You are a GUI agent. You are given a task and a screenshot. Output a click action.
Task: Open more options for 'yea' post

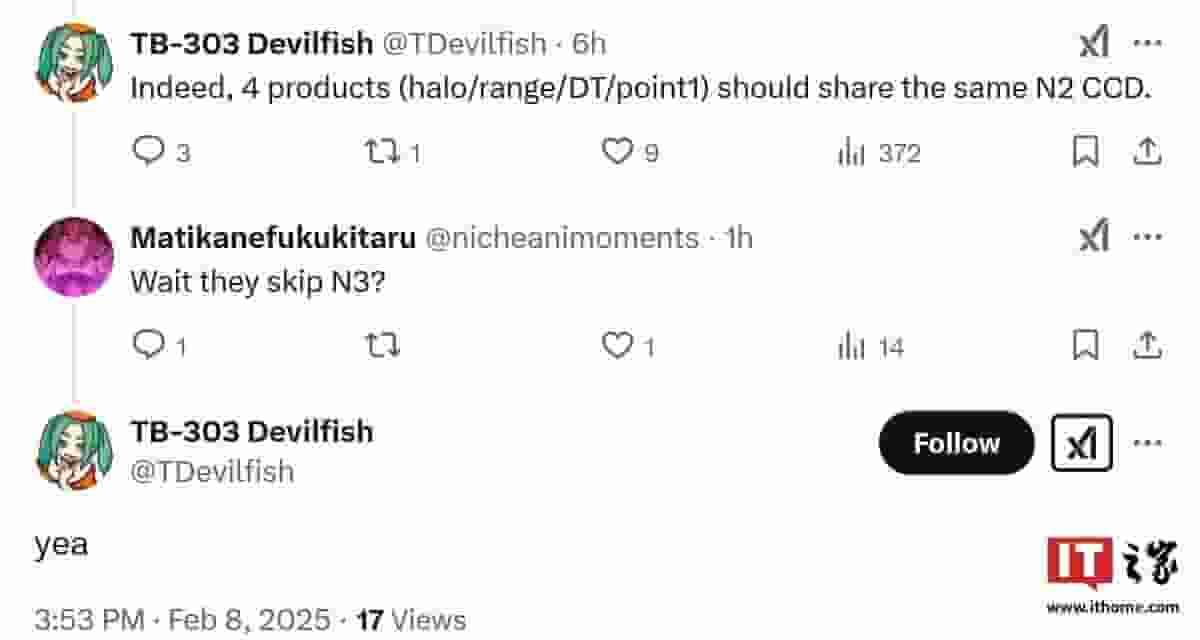click(1147, 443)
